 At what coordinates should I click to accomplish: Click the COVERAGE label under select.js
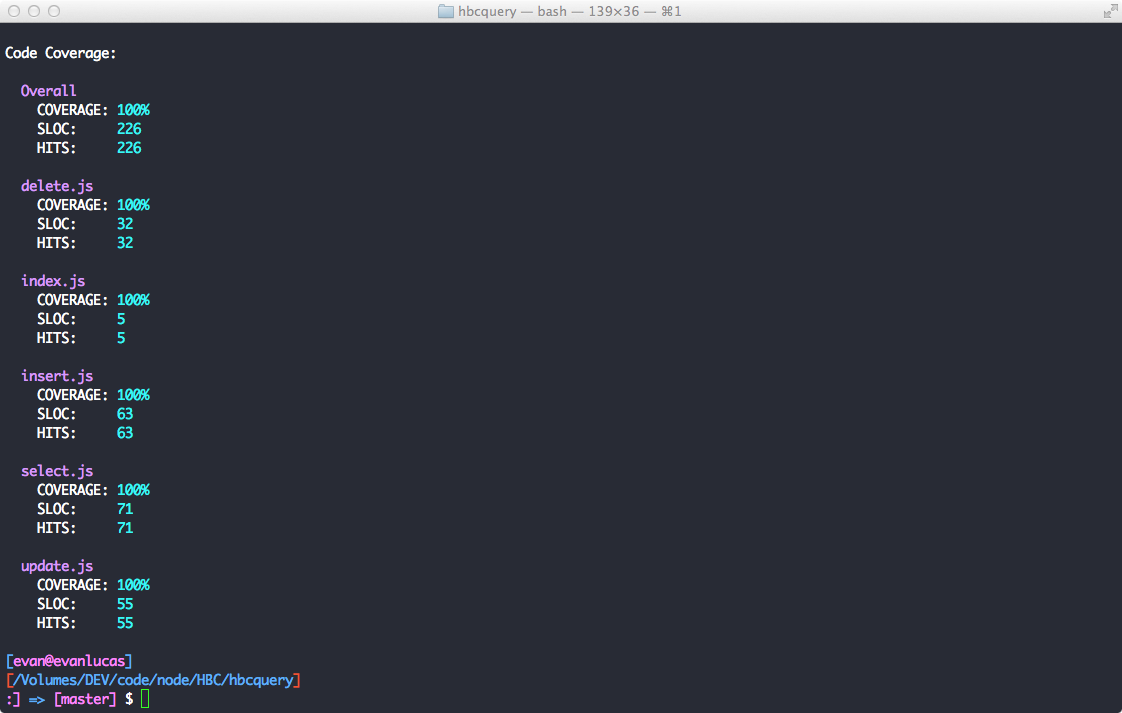(x=72, y=489)
